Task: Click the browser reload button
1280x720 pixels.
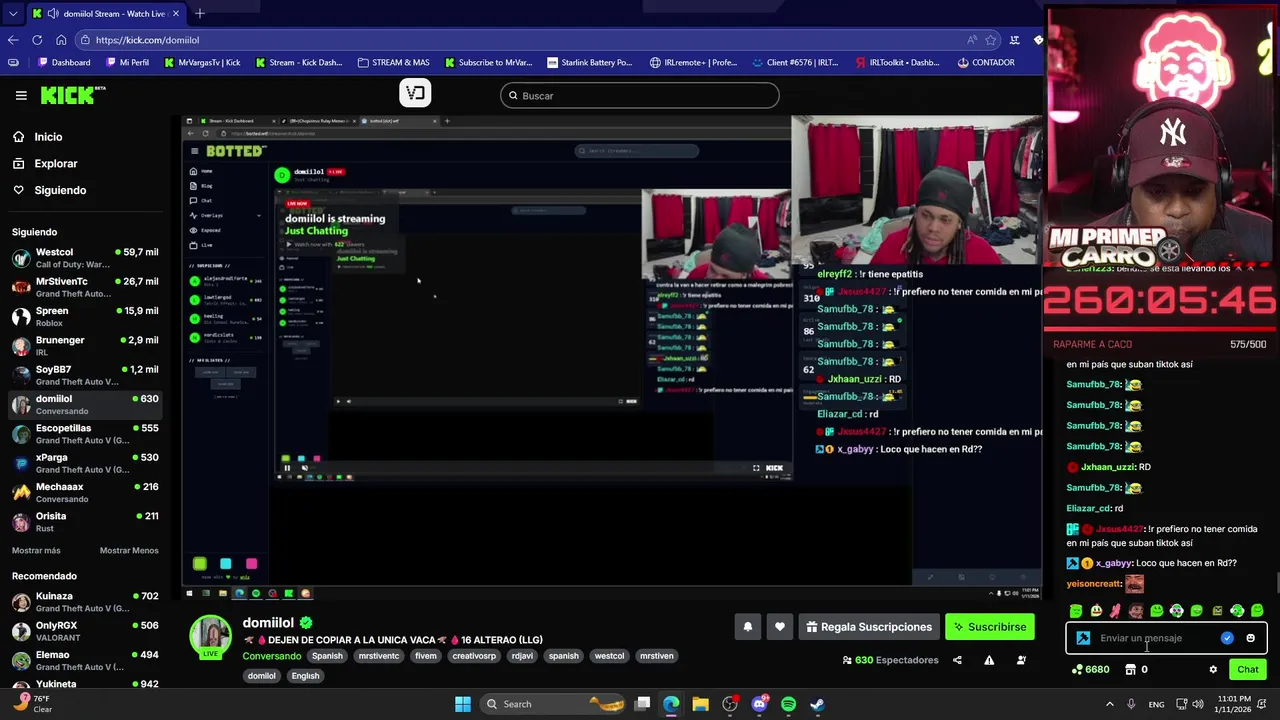Action: [x=37, y=40]
